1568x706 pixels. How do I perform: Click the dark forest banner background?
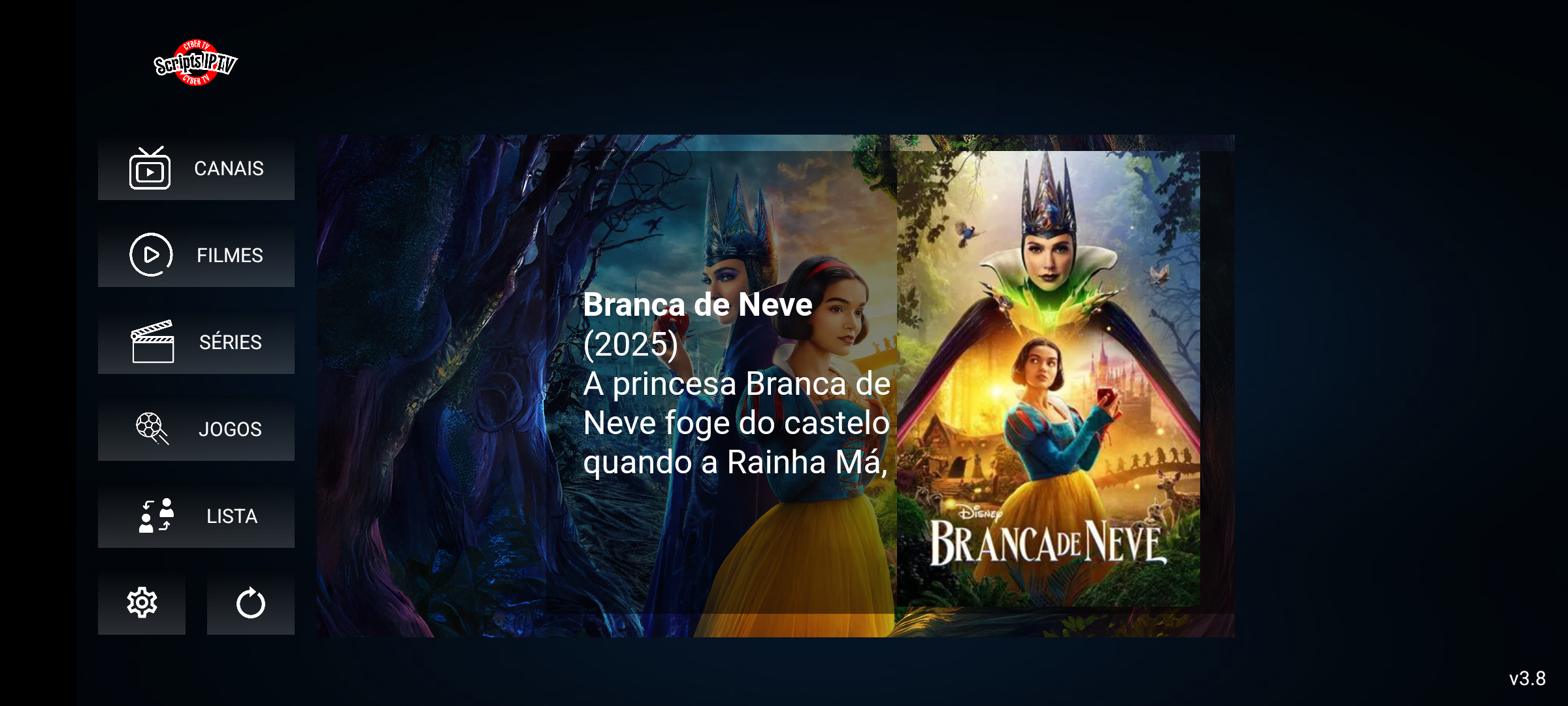click(431, 386)
